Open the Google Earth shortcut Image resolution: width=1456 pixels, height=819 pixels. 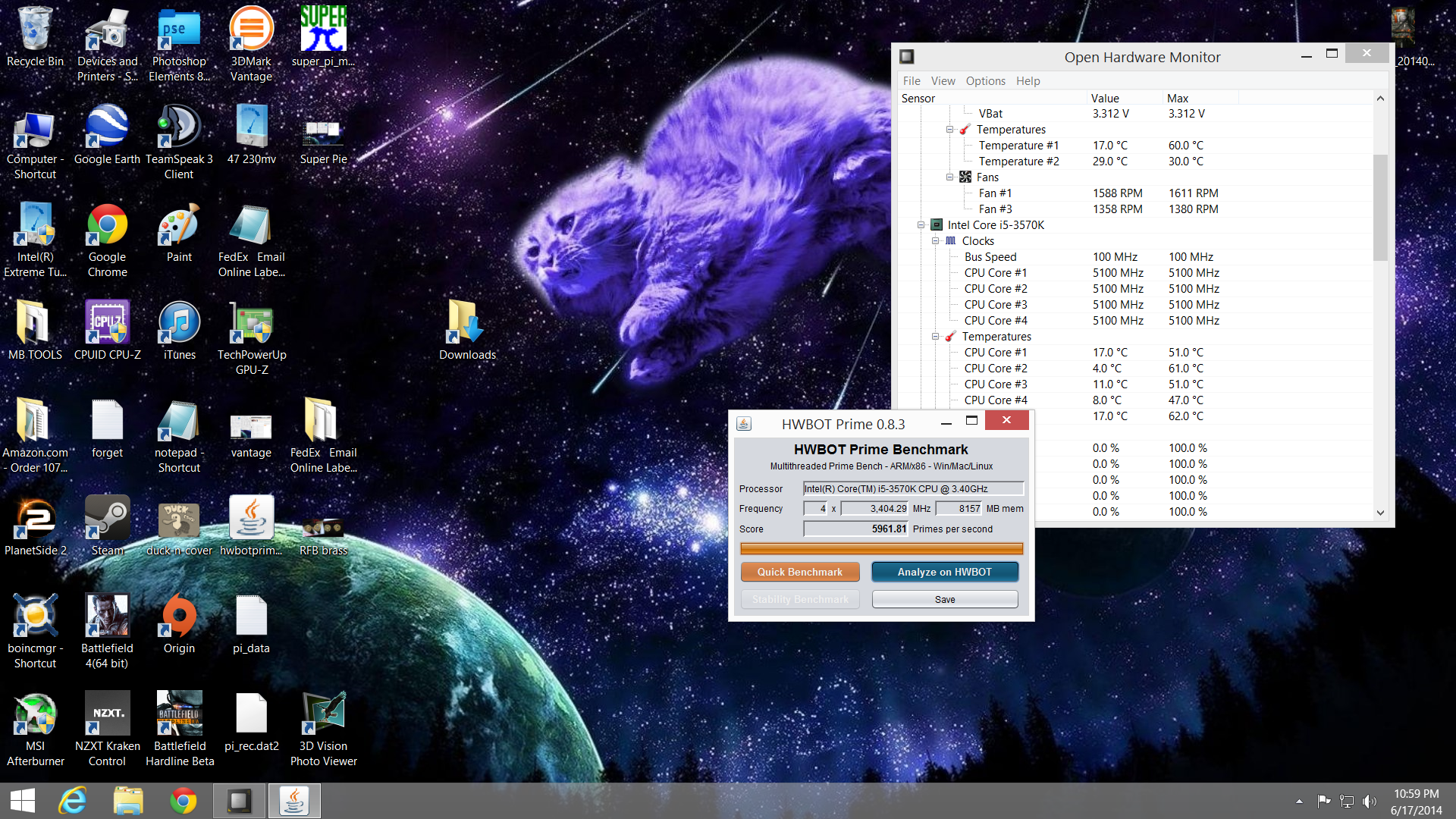tap(107, 134)
